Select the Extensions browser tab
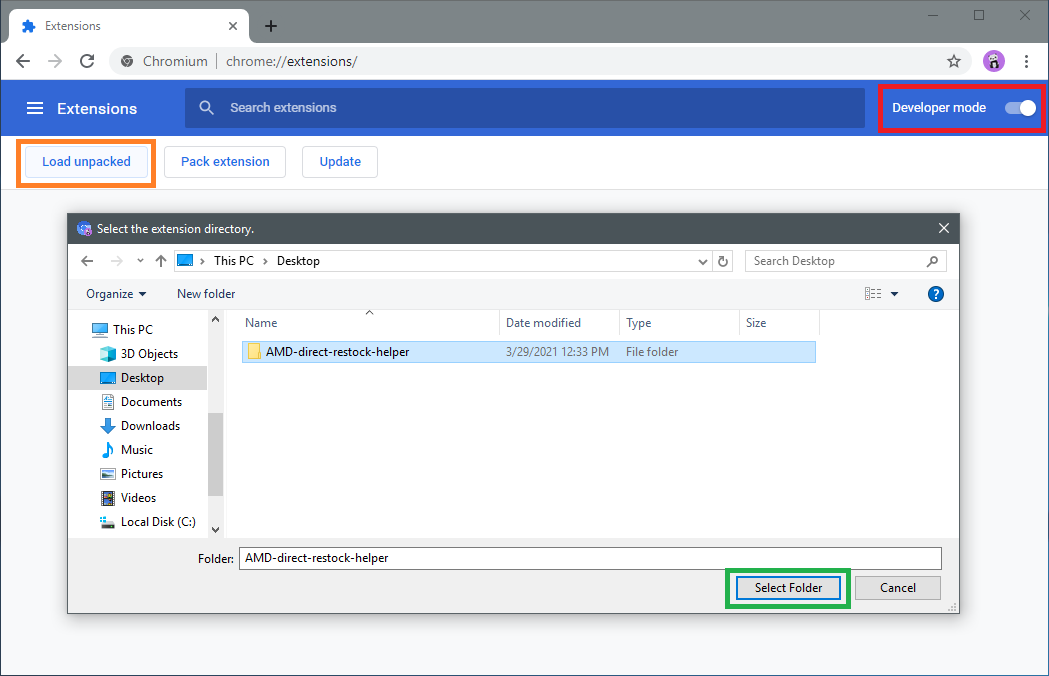This screenshot has height=676, width=1049. (128, 26)
